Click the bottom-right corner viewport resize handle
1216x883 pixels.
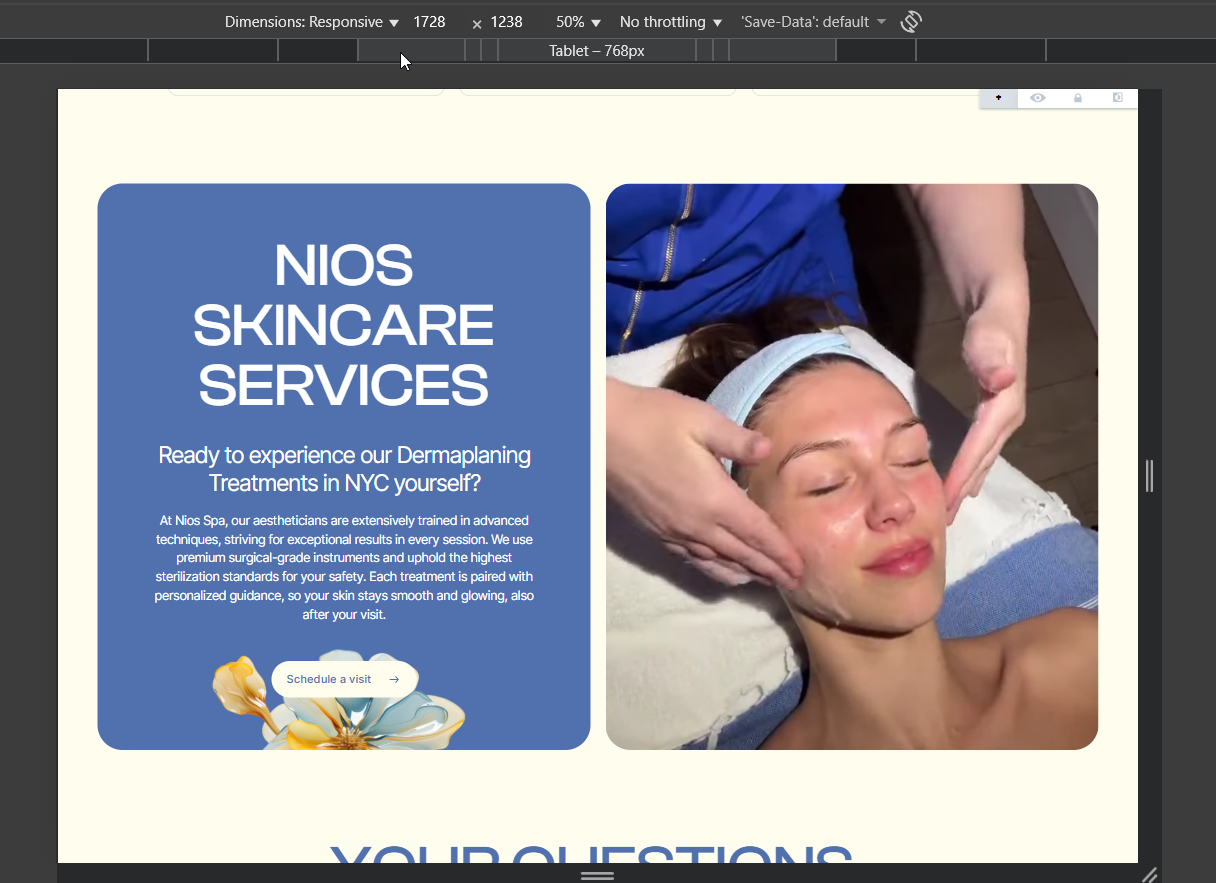(x=1150, y=874)
